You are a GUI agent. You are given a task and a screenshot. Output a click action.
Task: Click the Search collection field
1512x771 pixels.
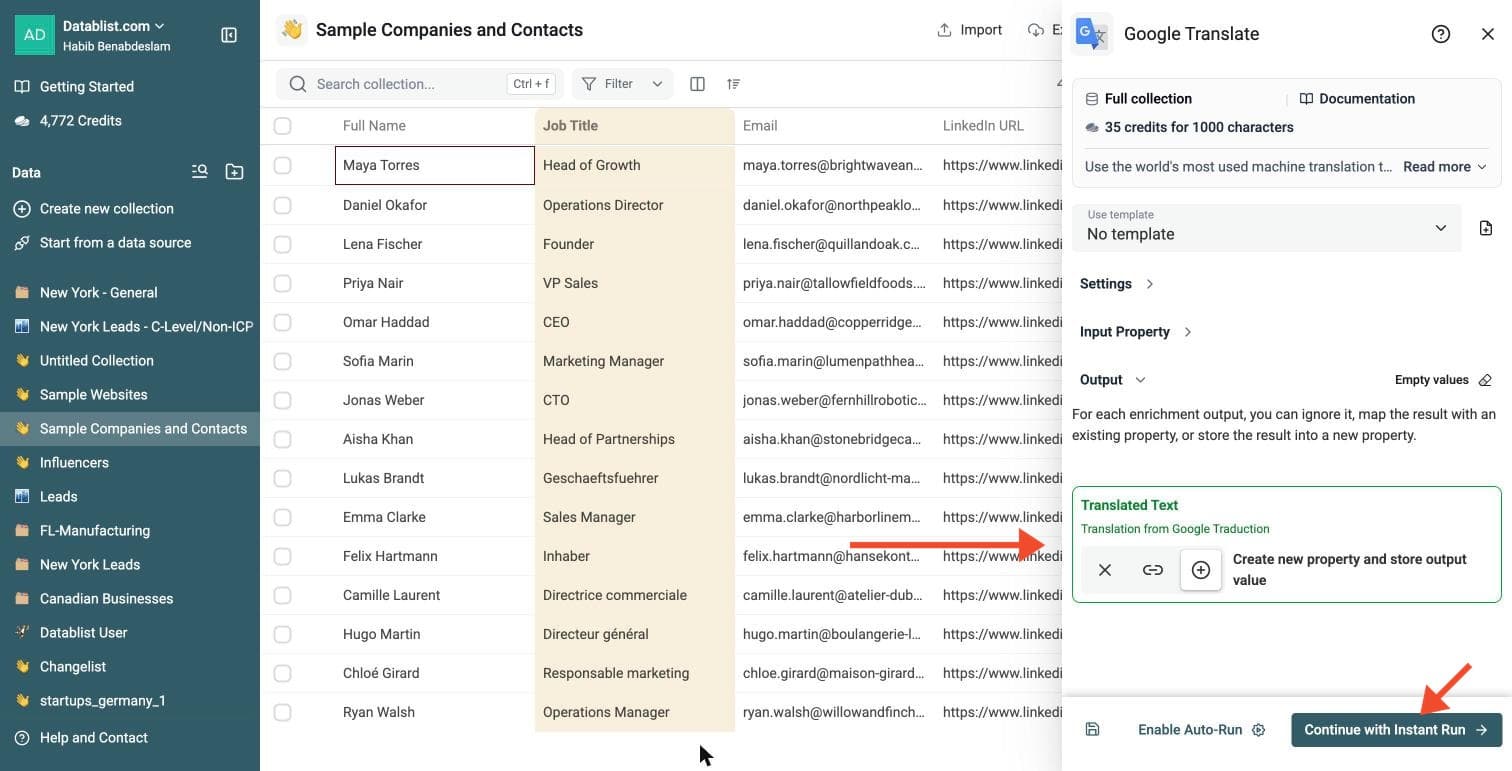[x=420, y=84]
